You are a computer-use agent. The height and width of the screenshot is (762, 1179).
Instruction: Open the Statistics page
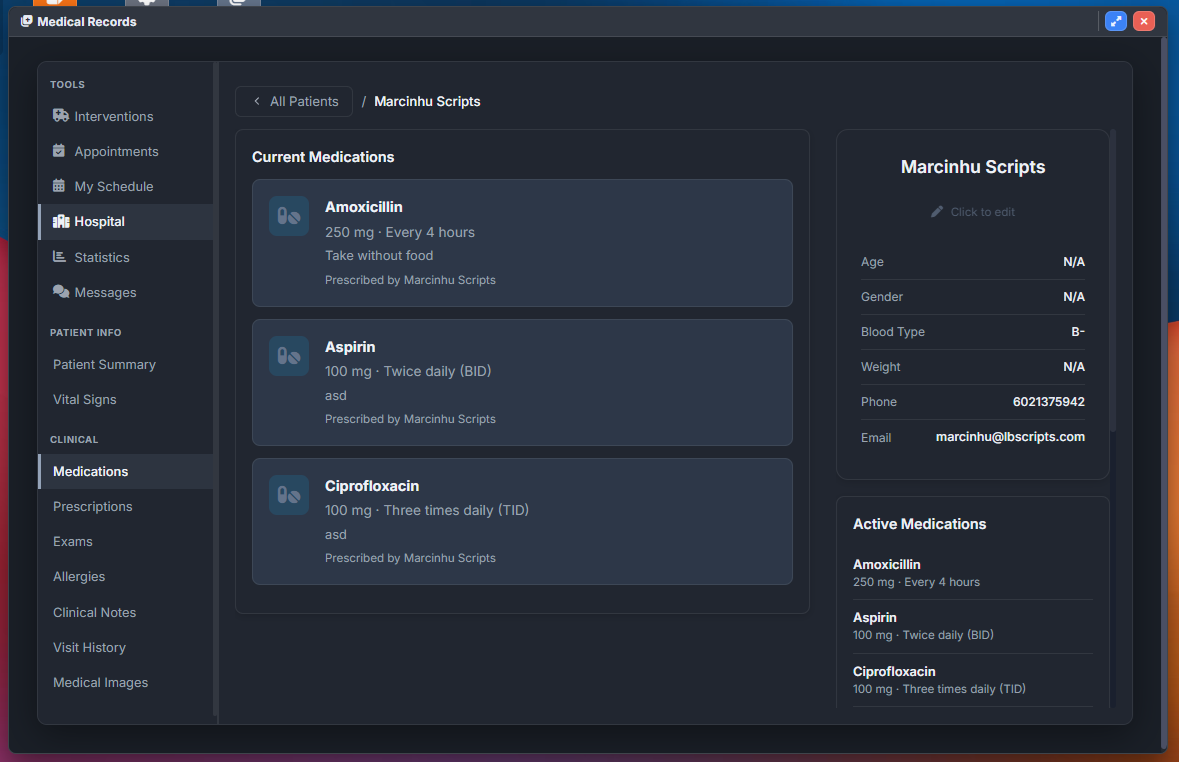[x=126, y=257]
